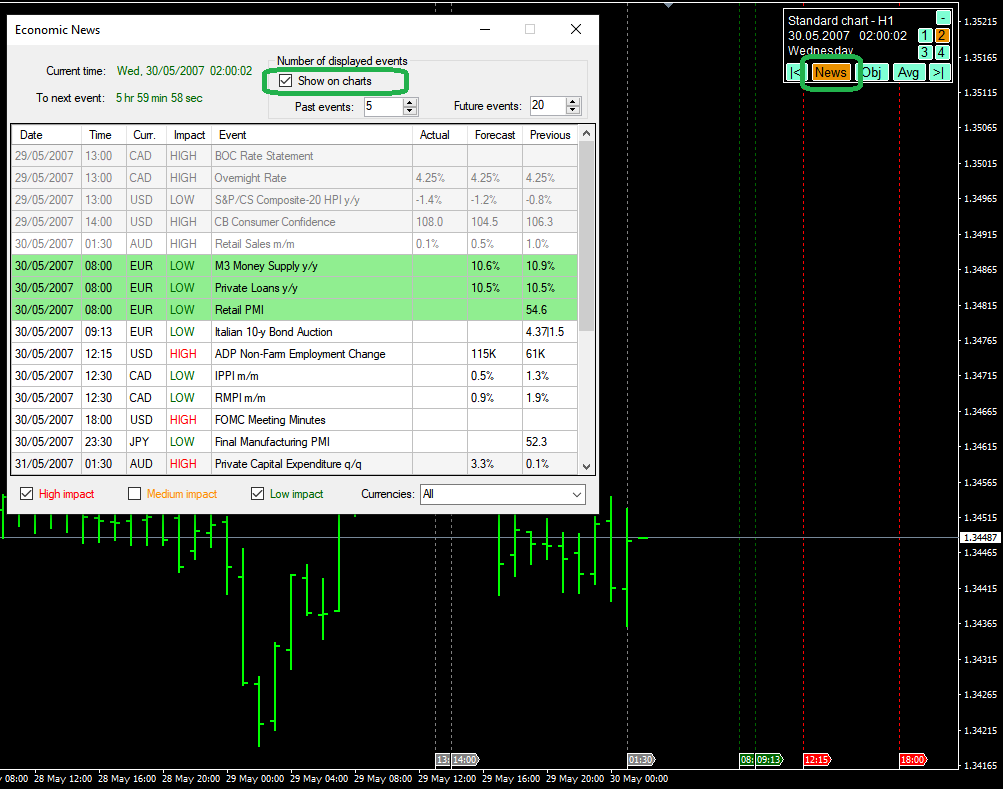Select the ADP Non-Farm Employment Change row

294,354
